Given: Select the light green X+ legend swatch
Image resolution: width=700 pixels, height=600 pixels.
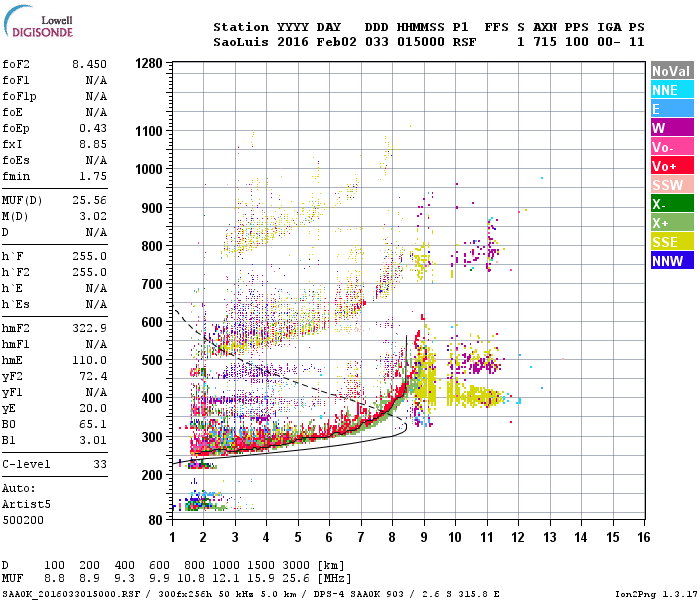Looking at the screenshot, I should tap(672, 223).
